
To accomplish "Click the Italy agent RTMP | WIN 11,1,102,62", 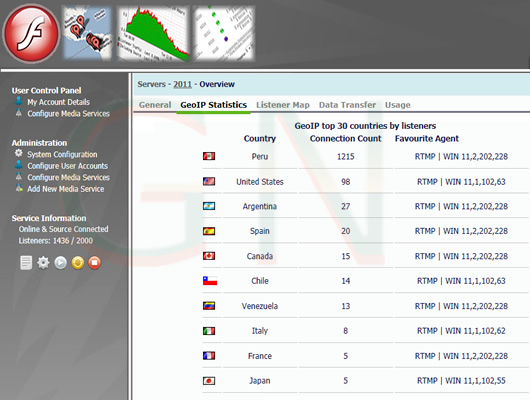I will pyautogui.click(x=461, y=331).
